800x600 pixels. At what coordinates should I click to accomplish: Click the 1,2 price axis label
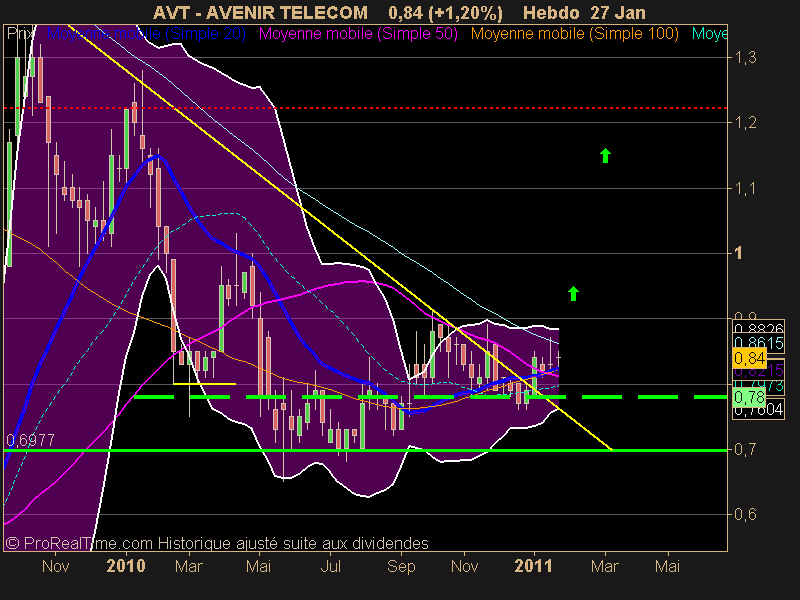click(745, 122)
